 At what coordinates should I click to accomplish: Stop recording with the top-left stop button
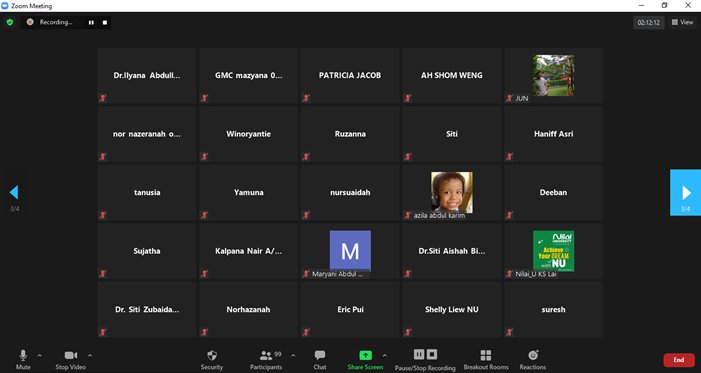105,22
